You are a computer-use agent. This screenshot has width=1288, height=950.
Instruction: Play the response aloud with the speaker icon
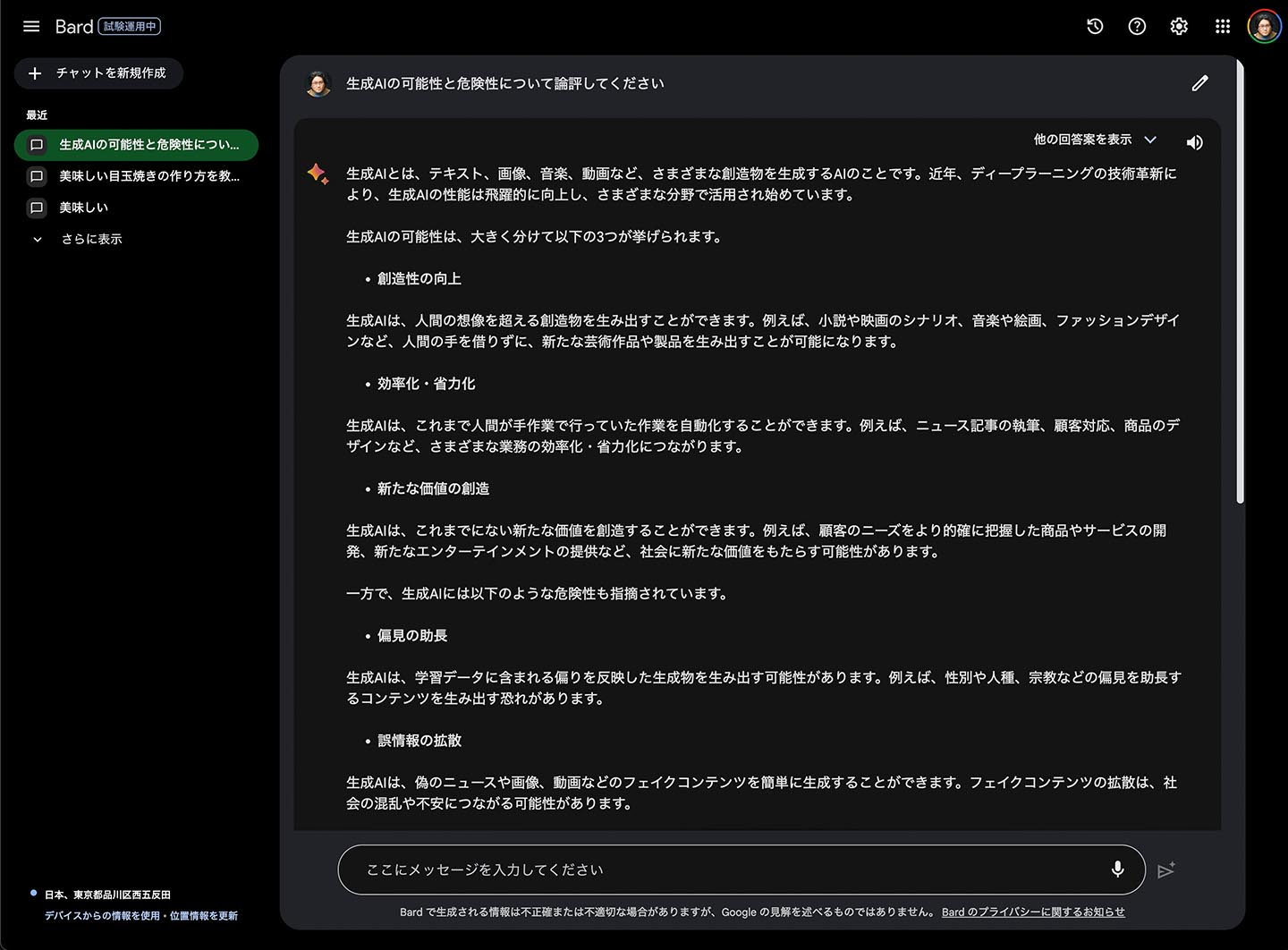coord(1195,141)
